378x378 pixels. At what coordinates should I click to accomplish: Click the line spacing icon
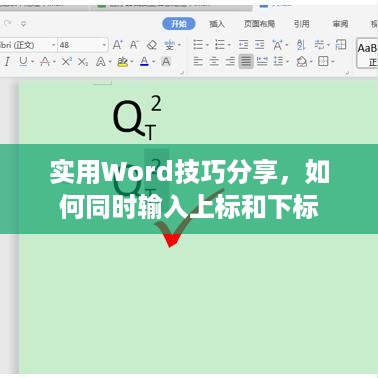tap(278, 61)
